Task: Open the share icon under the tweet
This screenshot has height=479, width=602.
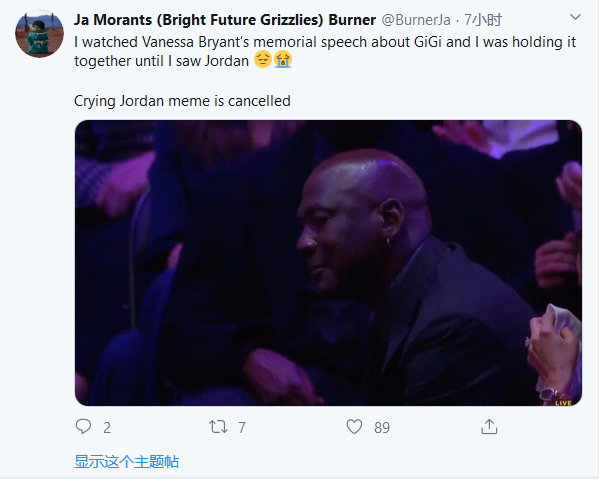Action: click(x=489, y=427)
